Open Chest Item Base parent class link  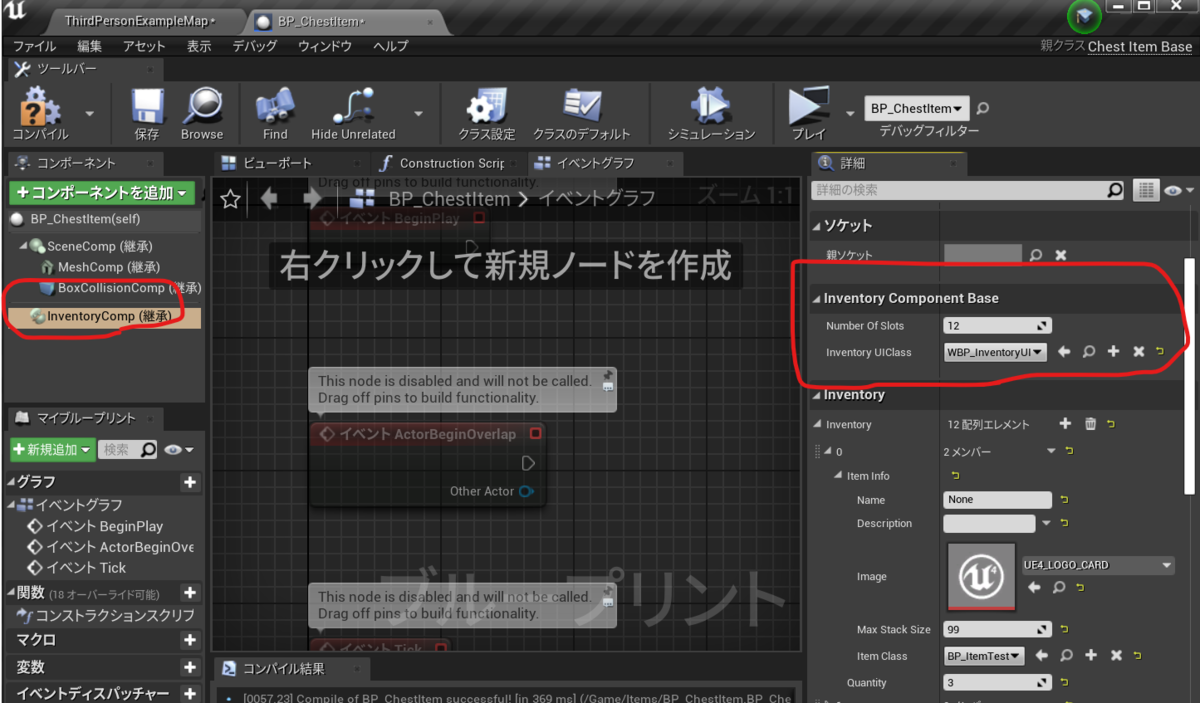(x=1140, y=46)
